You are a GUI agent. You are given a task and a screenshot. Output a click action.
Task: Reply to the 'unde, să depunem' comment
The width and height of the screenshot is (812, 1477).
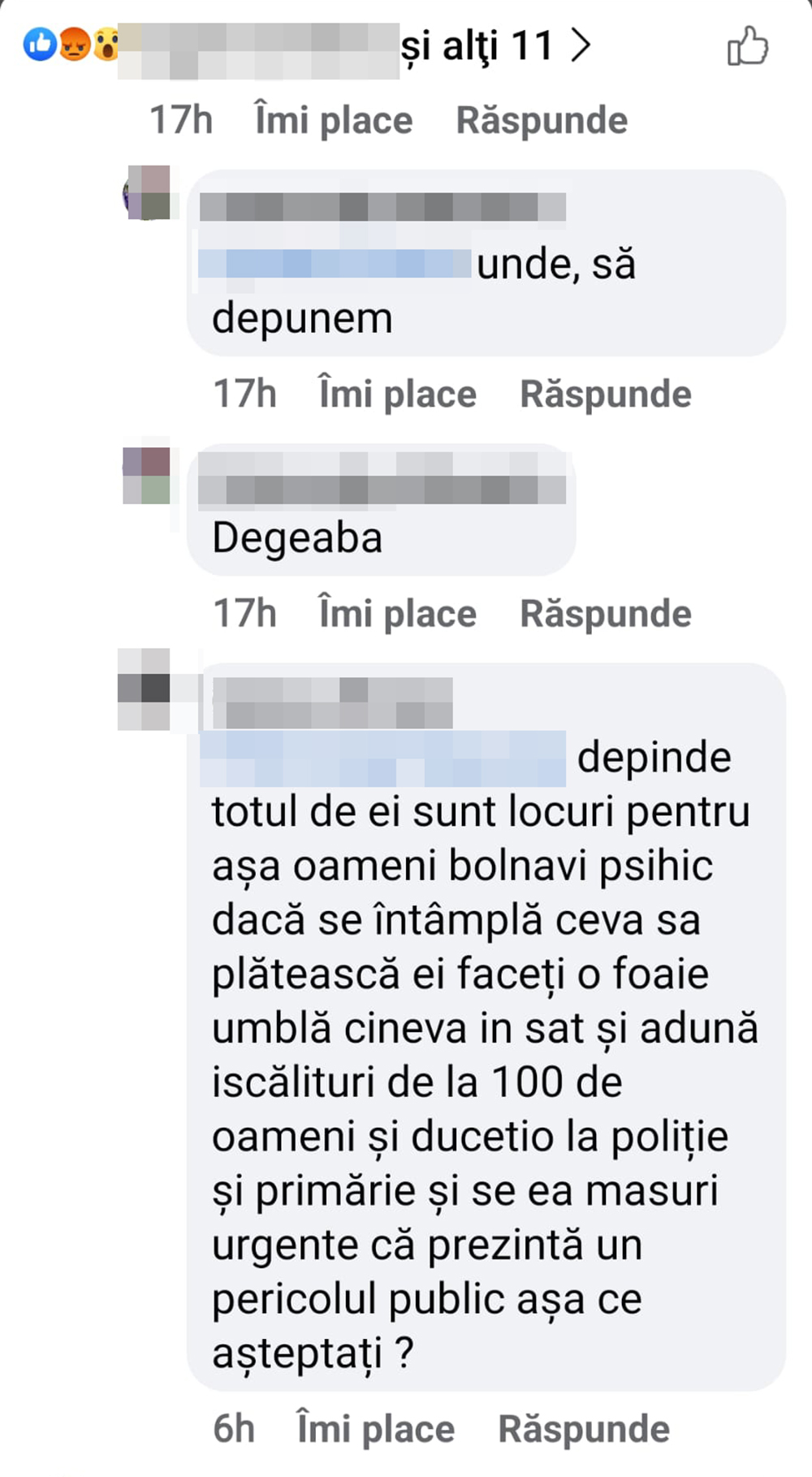[x=606, y=394]
